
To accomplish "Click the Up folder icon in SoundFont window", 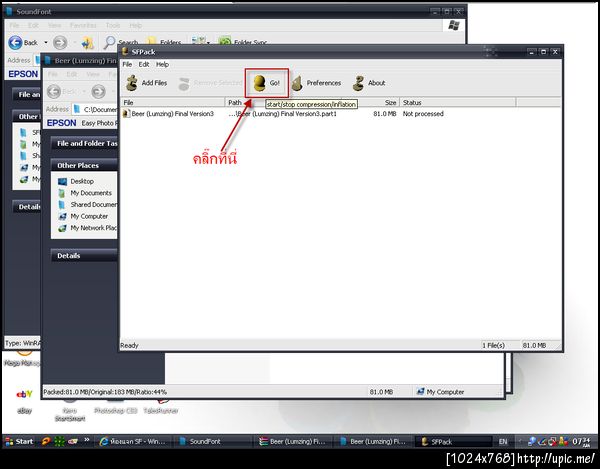I will pyautogui.click(x=88, y=42).
